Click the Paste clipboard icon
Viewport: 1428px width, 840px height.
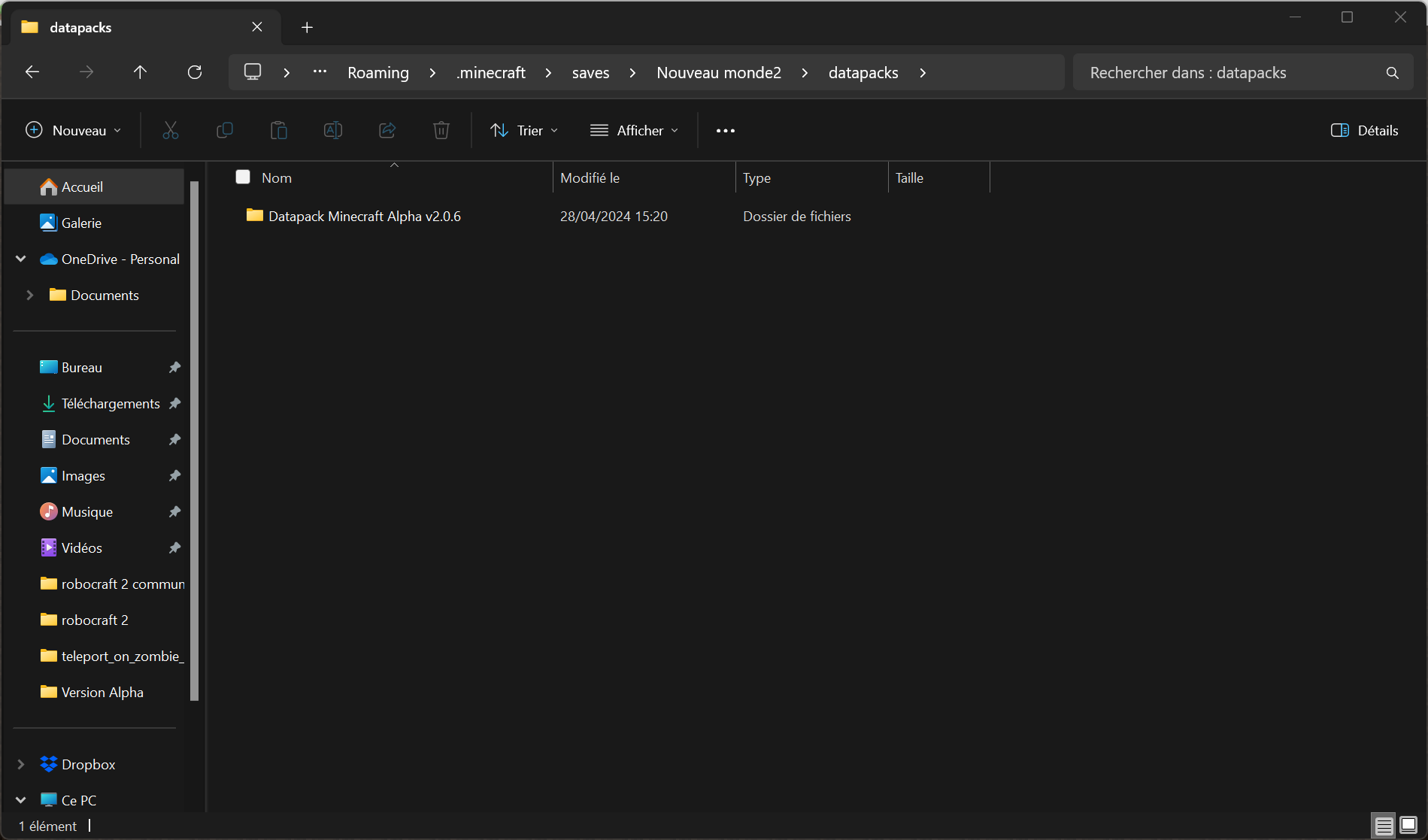pos(278,130)
